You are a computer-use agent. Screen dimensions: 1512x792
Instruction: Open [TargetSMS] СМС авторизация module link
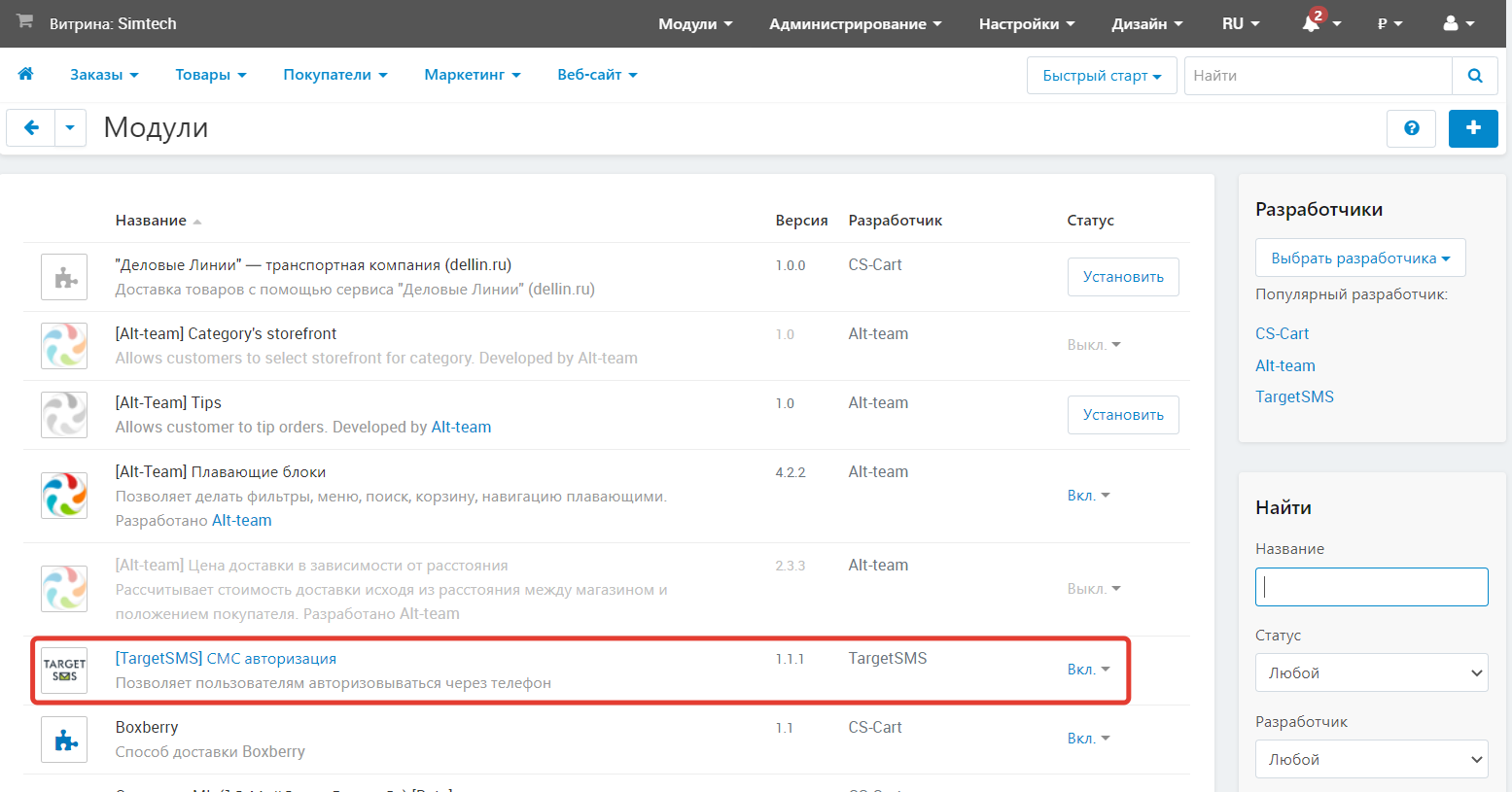(x=226, y=659)
